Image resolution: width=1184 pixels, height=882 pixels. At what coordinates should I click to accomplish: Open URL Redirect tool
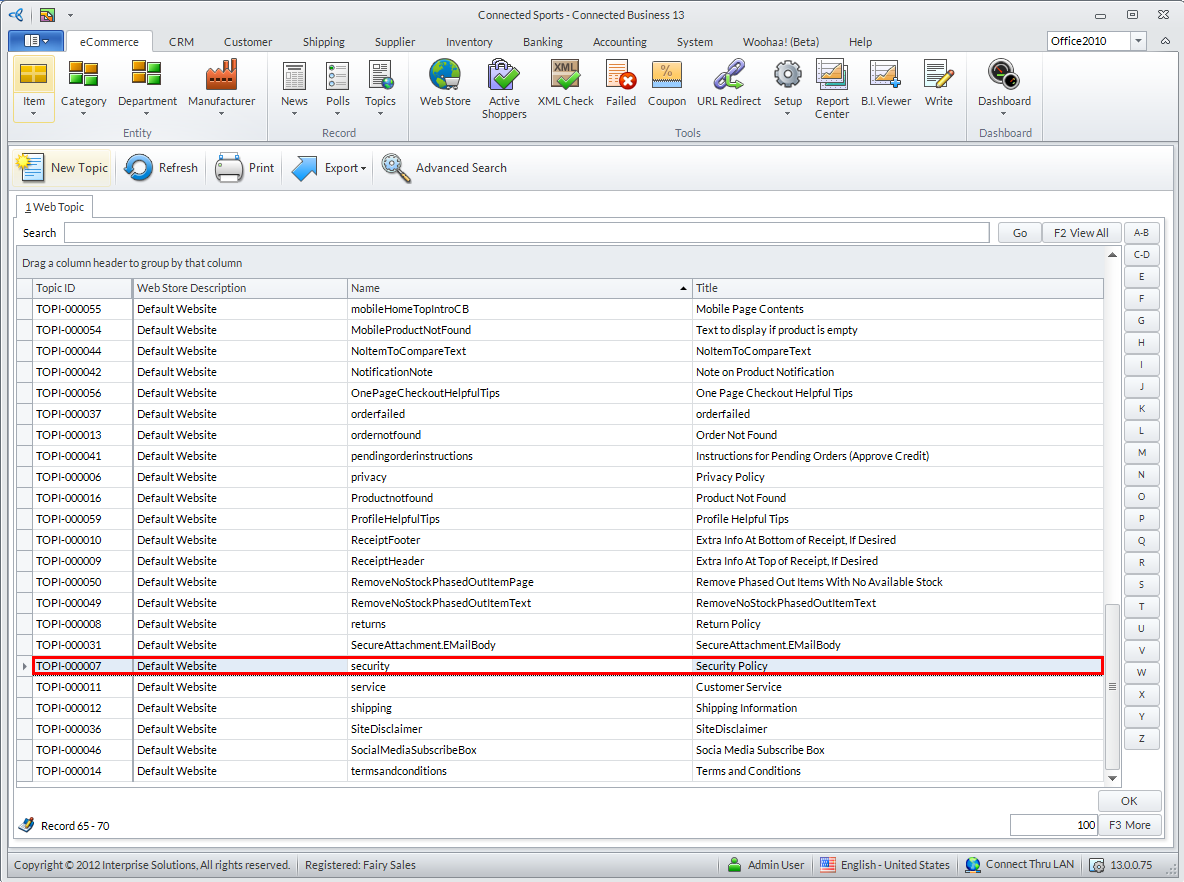coord(728,83)
